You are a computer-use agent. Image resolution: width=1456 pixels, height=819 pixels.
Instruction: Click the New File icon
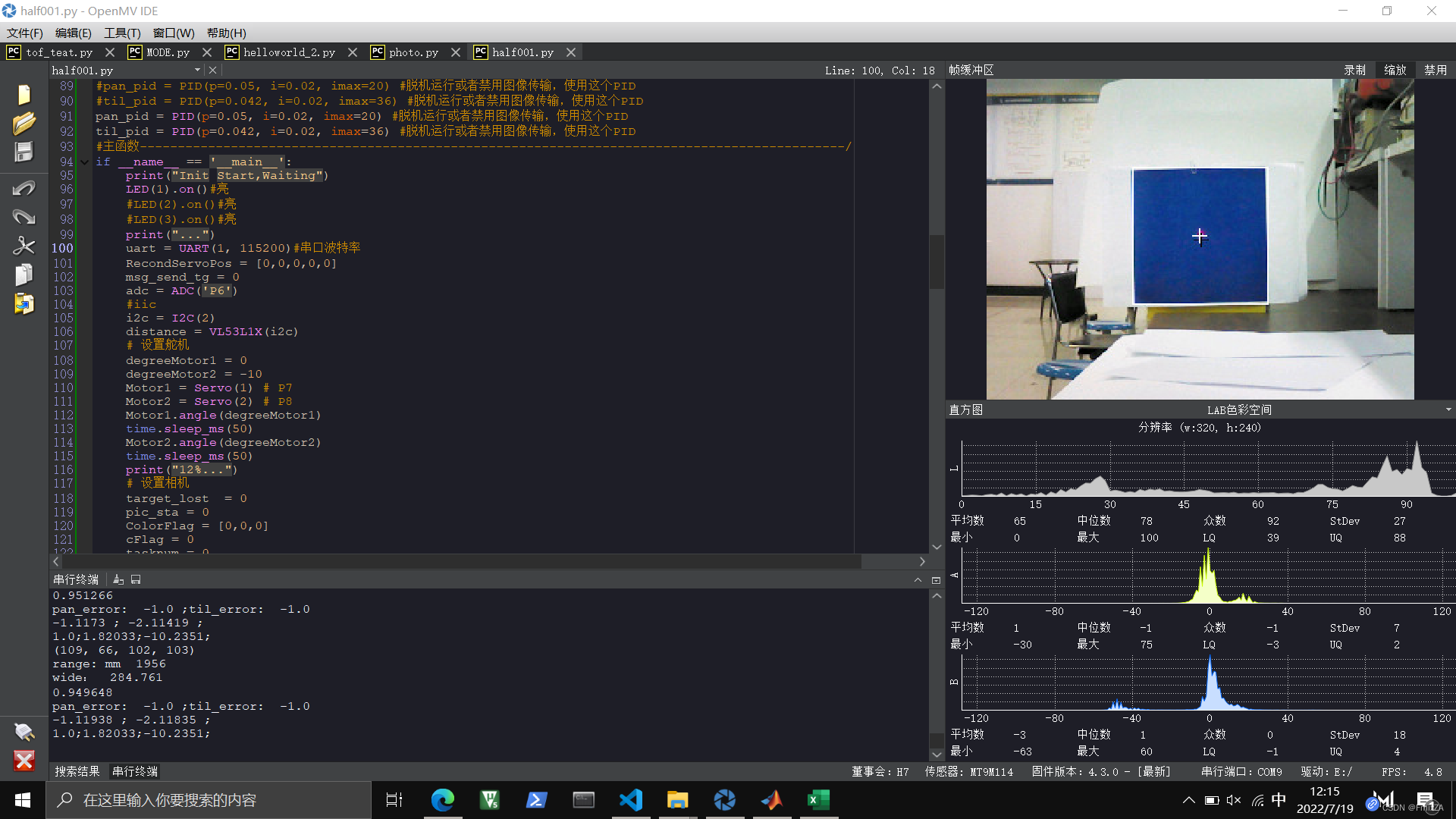click(x=24, y=95)
